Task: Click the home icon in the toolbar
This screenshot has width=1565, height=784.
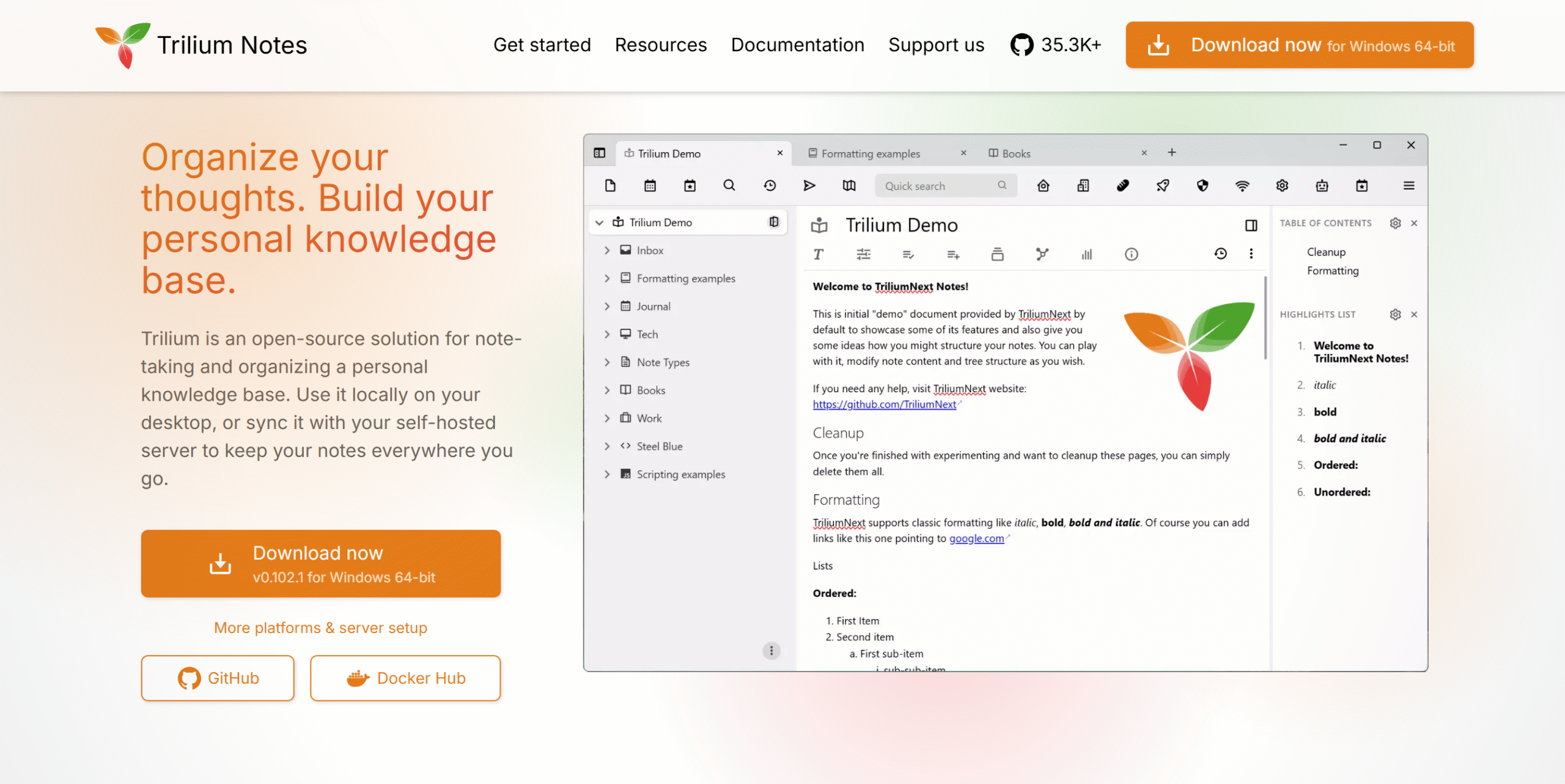Action: tap(1044, 186)
